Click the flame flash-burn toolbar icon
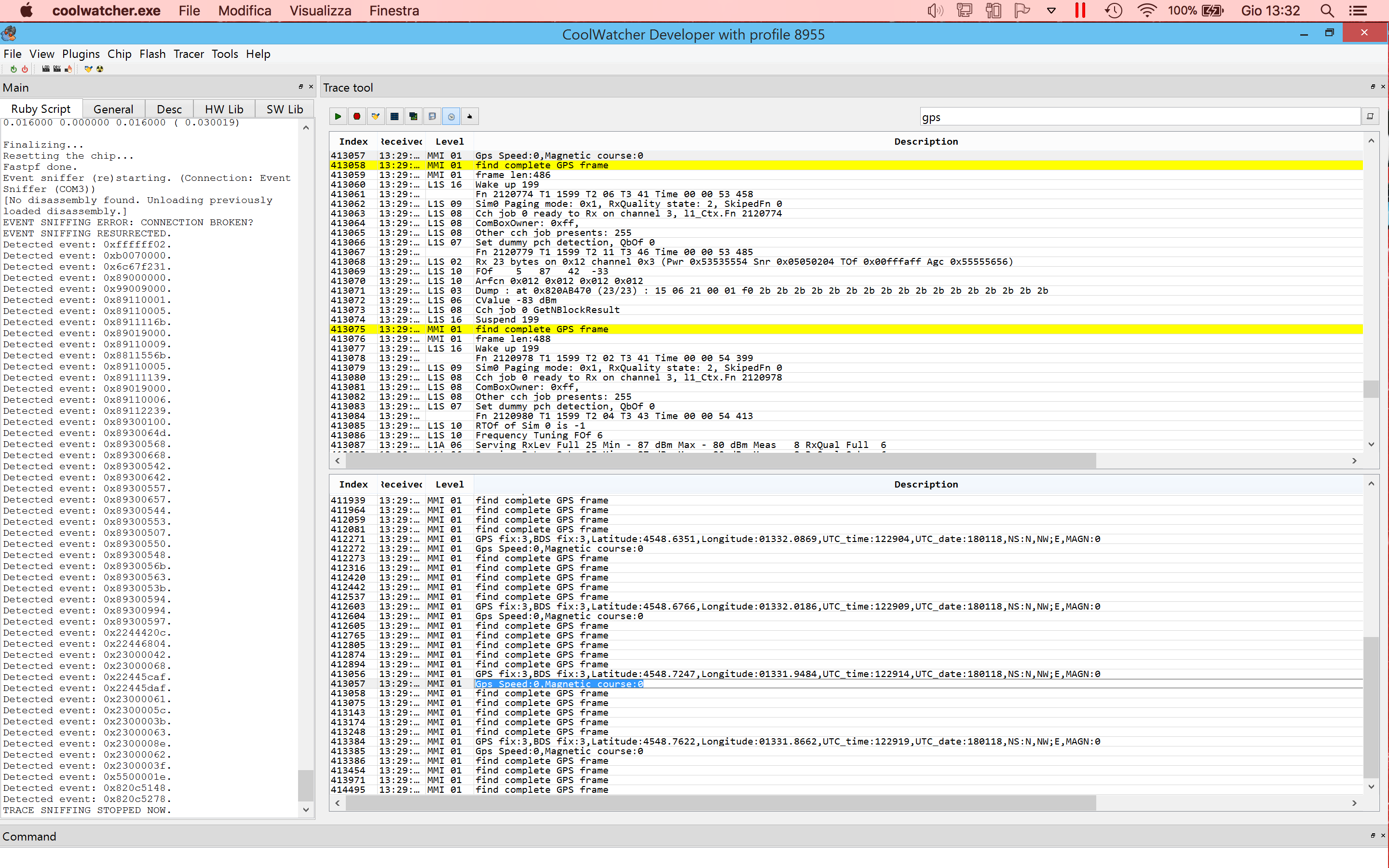1389x868 pixels. click(x=69, y=69)
